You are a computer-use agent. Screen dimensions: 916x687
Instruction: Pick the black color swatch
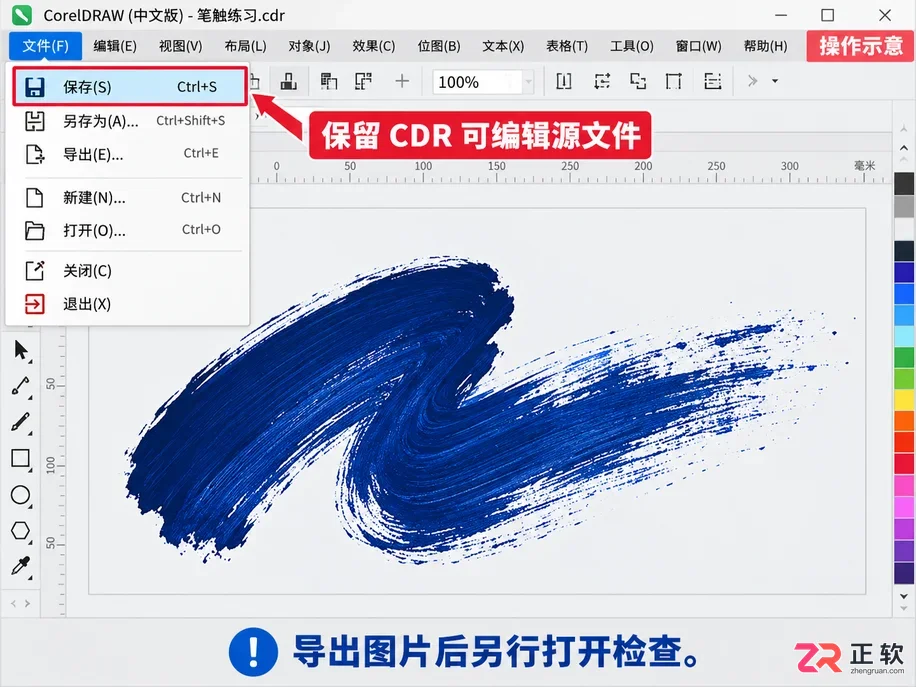tap(904, 183)
